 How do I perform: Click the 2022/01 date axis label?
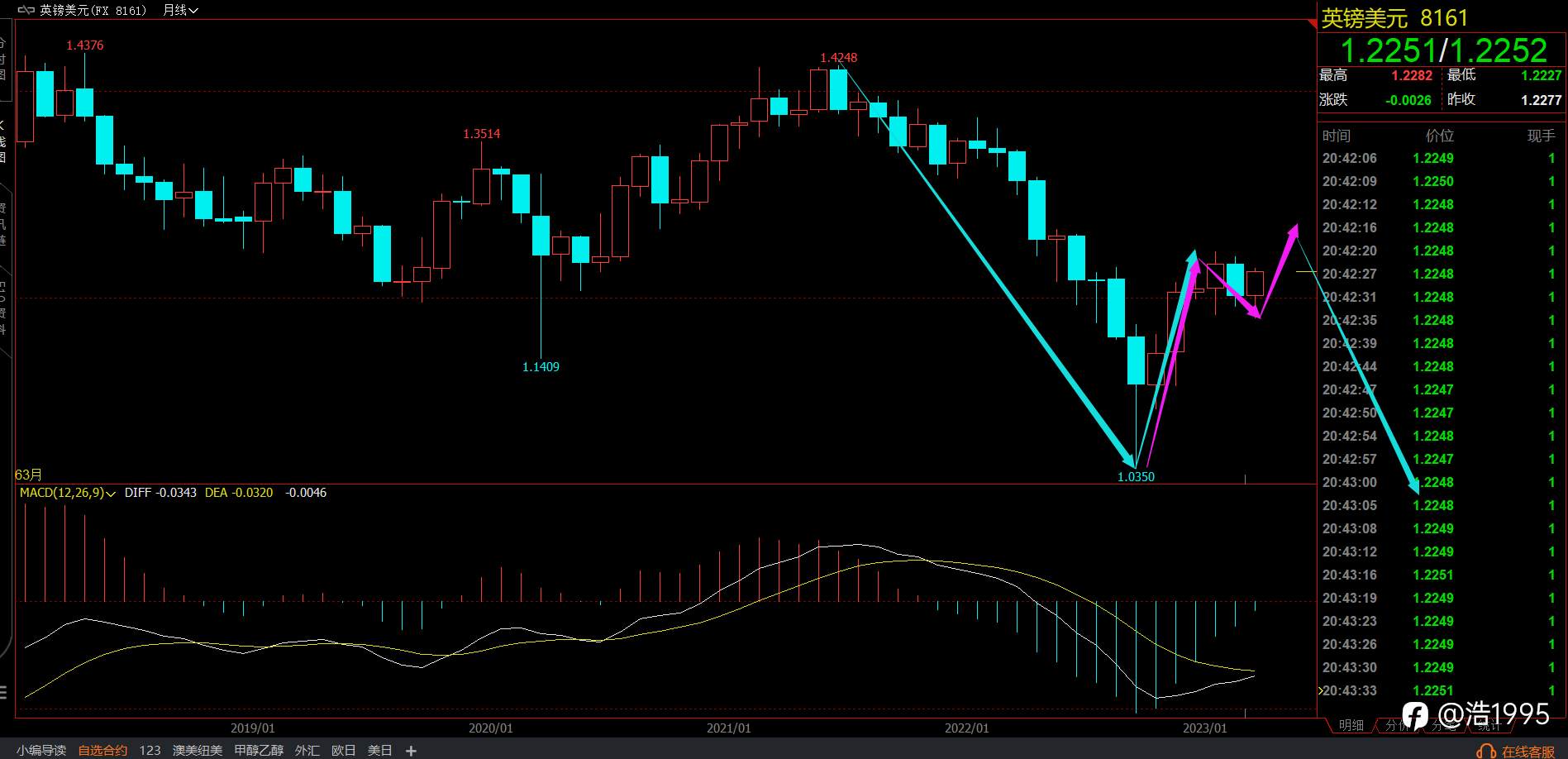[967, 728]
